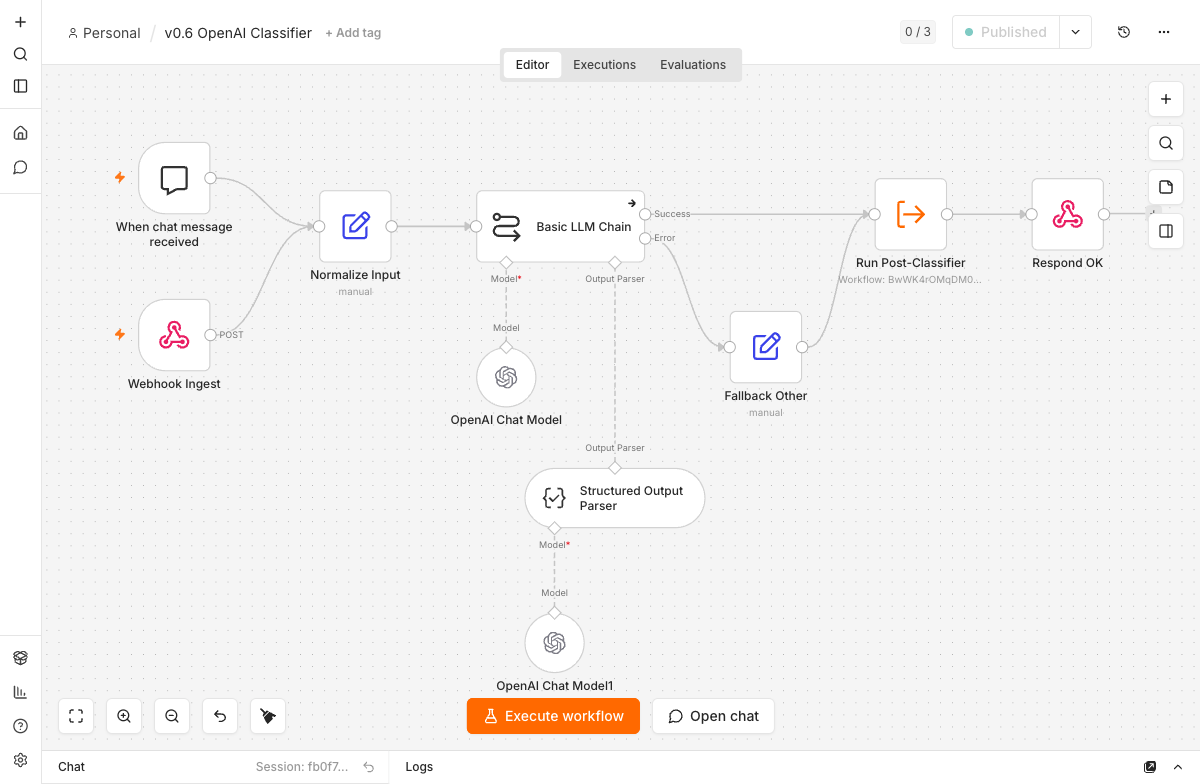
Task: Reset the chat session icon
Action: click(368, 767)
